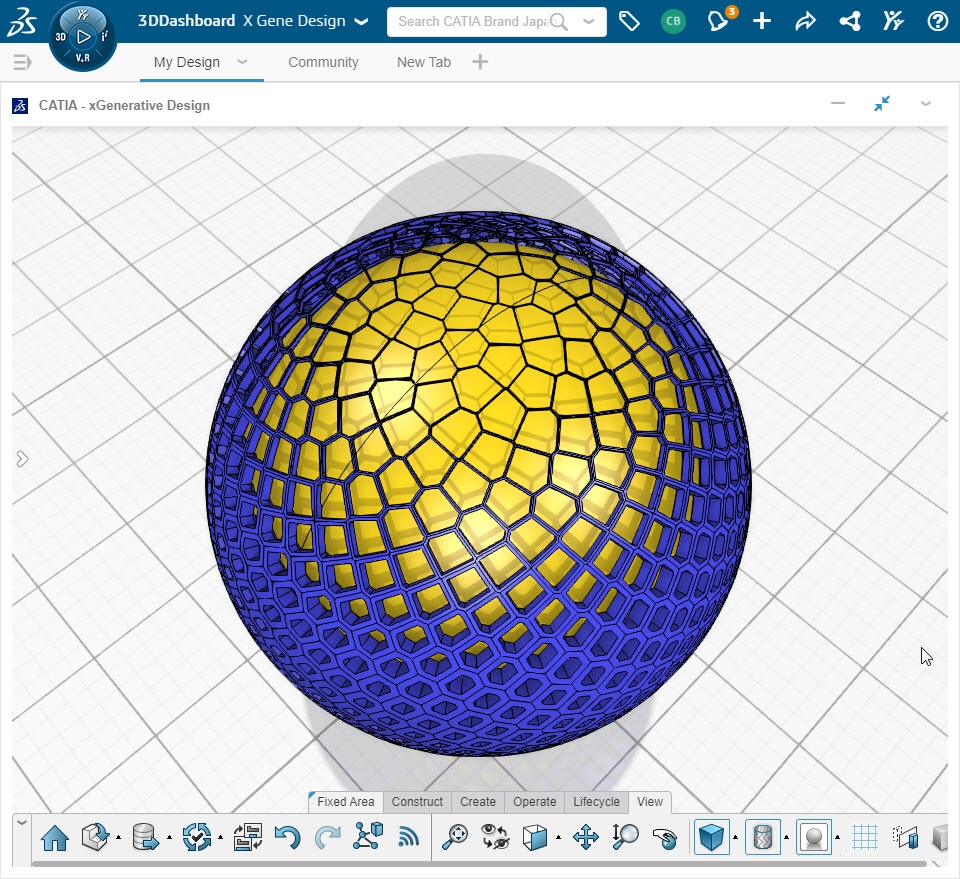Screen dimensions: 960x879
Task: Click the plus add icon in top bar
Action: click(762, 21)
